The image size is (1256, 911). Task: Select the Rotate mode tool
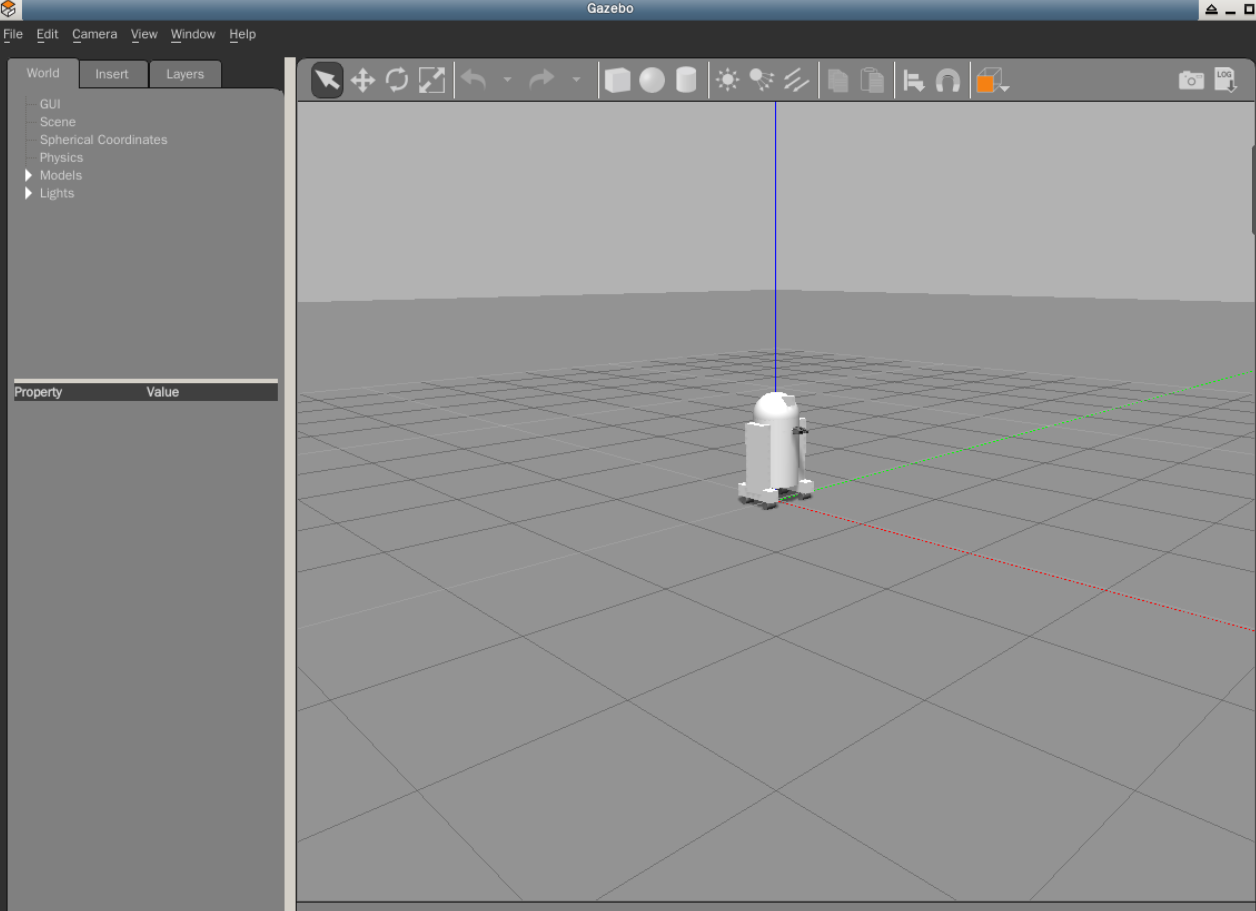(397, 81)
